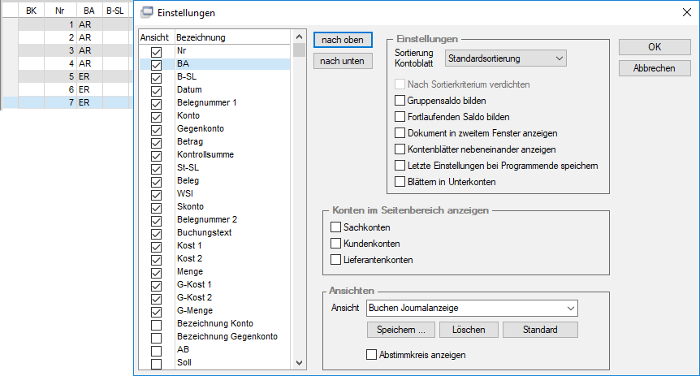Click the Einstellungen window title icon
Image resolution: width=700 pixels, height=376 pixels.
(x=146, y=13)
